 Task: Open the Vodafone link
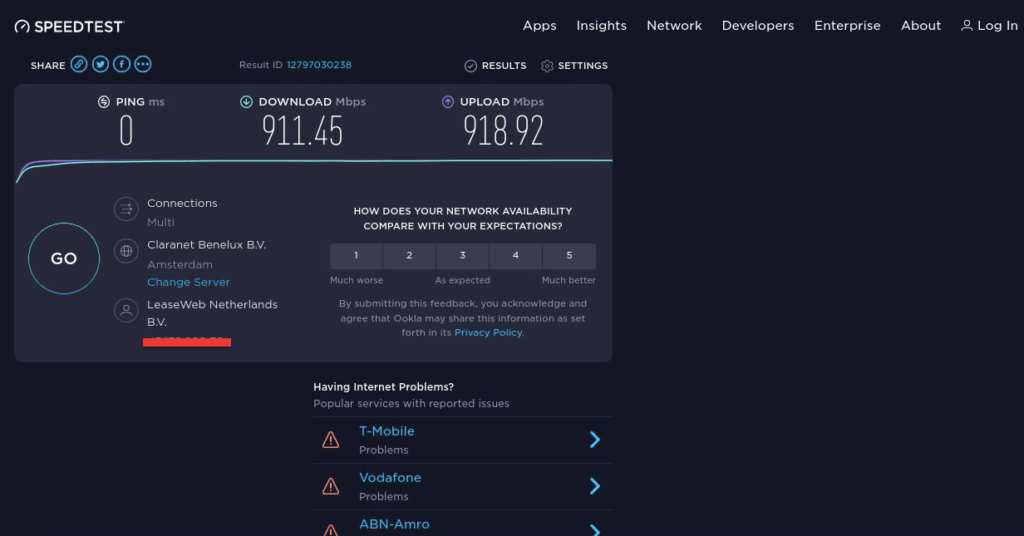[x=390, y=477]
